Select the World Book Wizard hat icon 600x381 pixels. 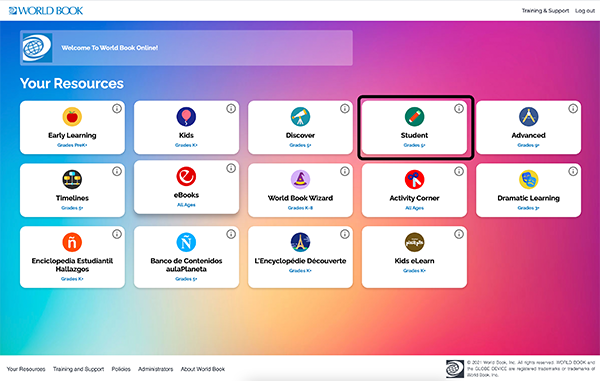(300, 179)
